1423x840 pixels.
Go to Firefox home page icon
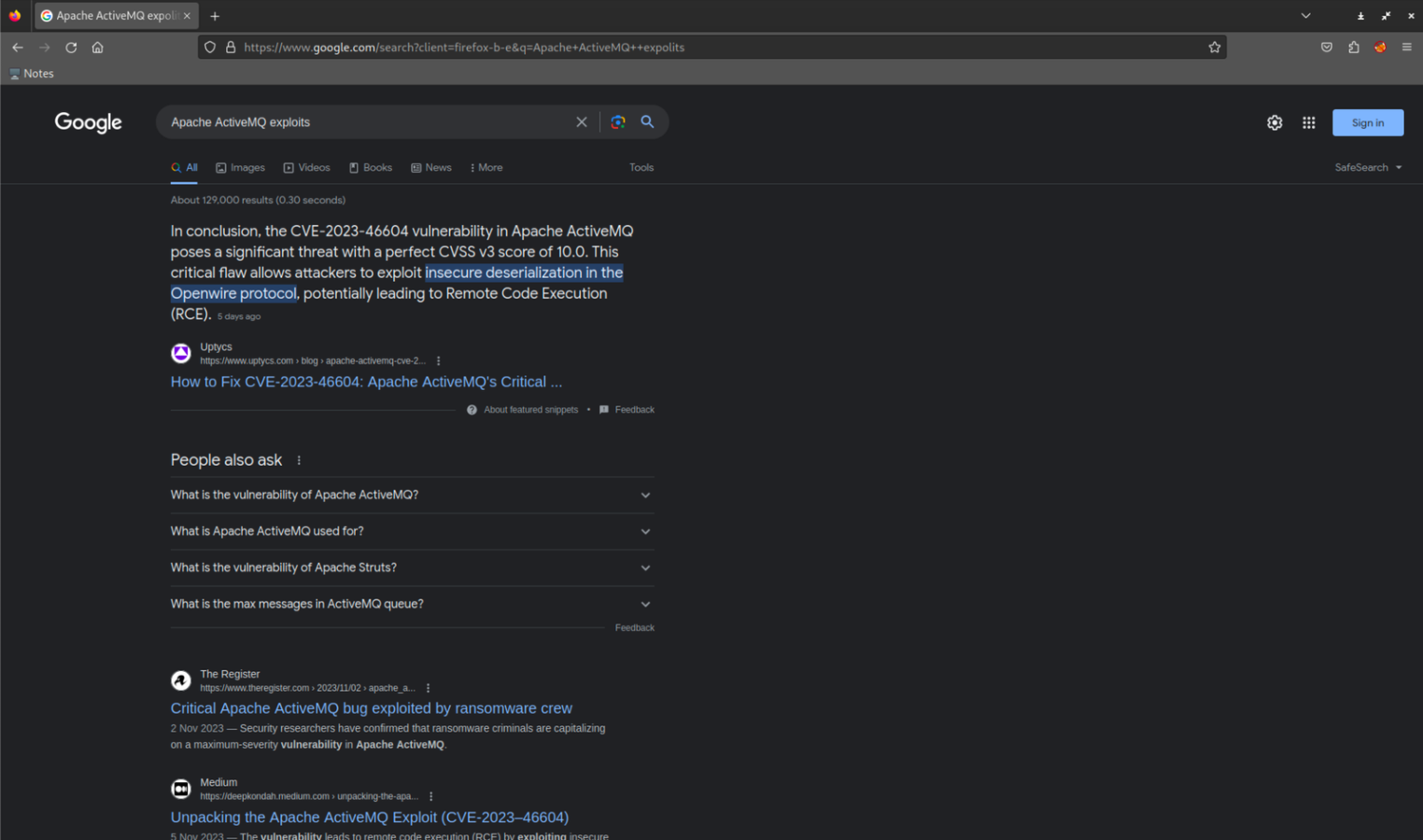point(98,48)
